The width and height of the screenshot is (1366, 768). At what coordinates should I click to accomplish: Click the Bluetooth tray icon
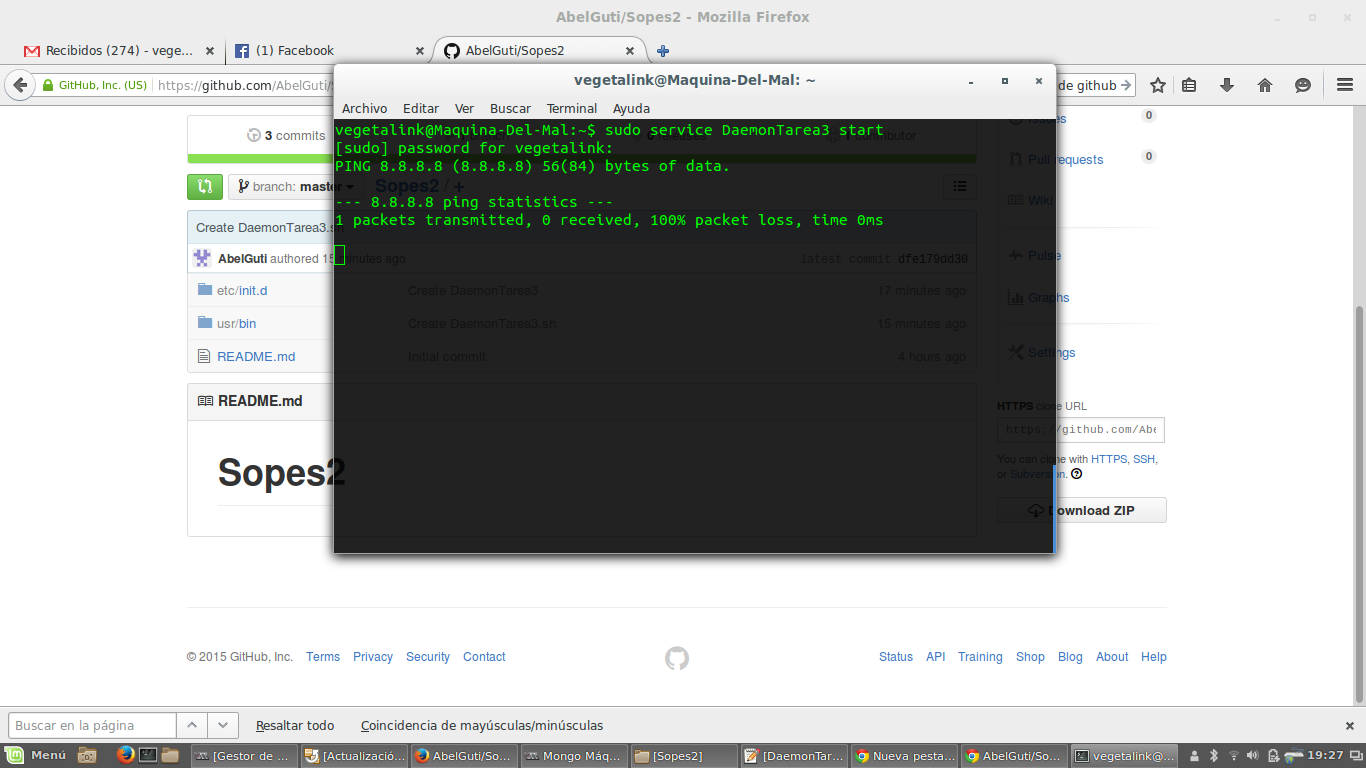1214,756
